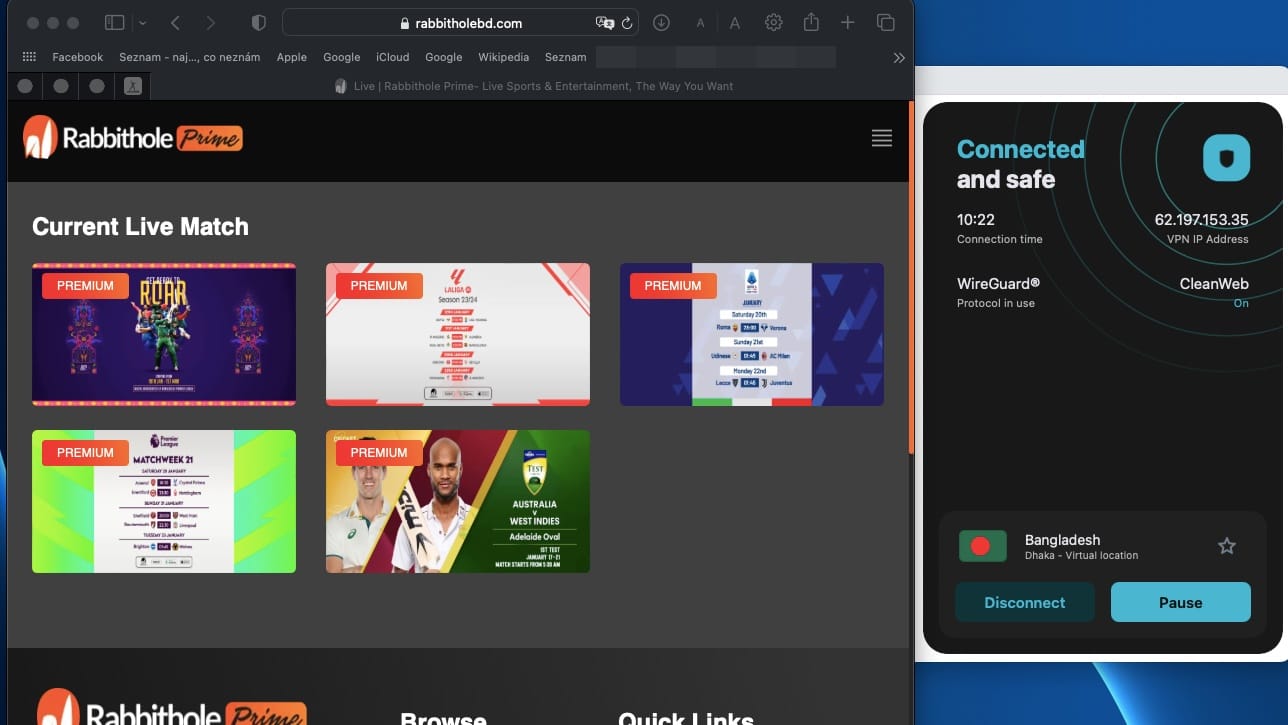Pause the VPN connection
1288x725 pixels.
tap(1181, 602)
